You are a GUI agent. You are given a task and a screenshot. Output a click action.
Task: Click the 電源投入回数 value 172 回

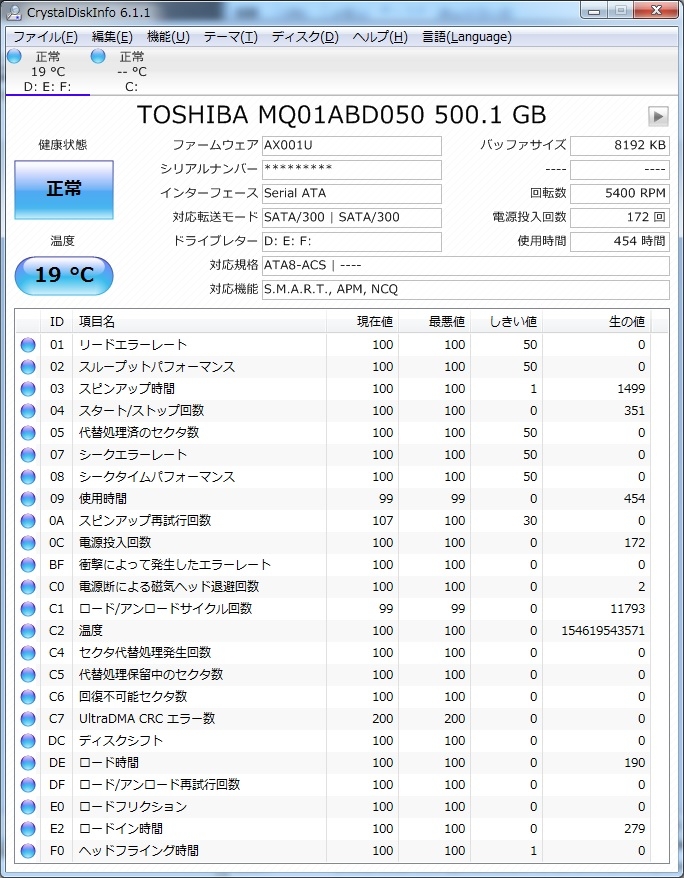620,218
